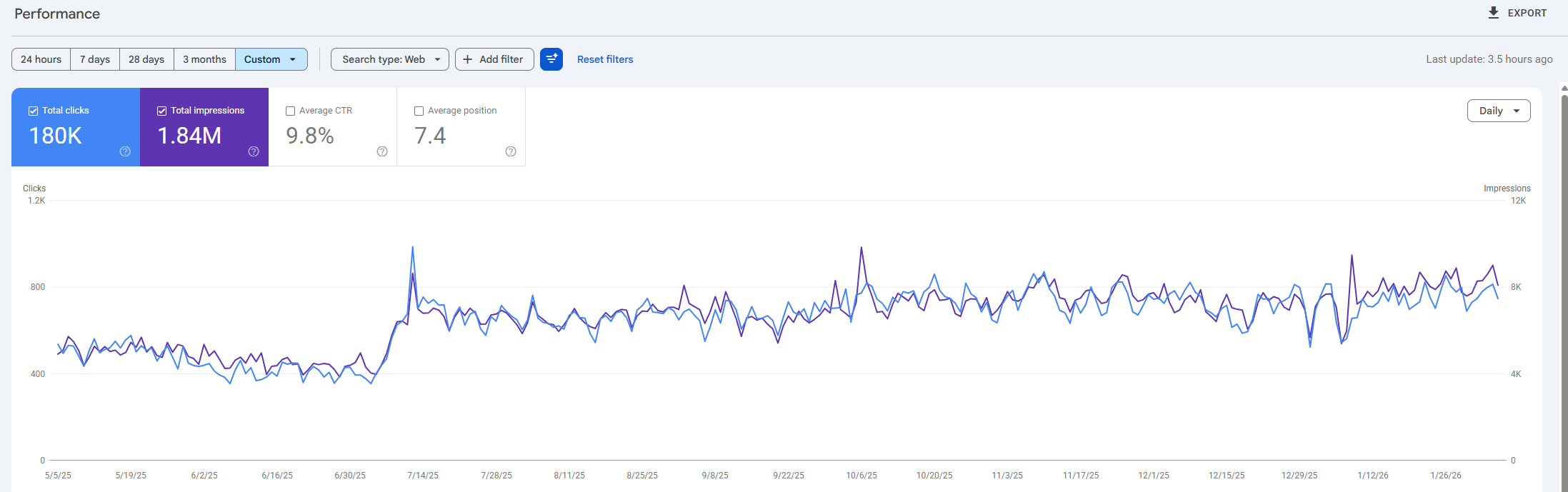Select the 24 hours tab
The width and height of the screenshot is (1568, 492).
tap(41, 59)
